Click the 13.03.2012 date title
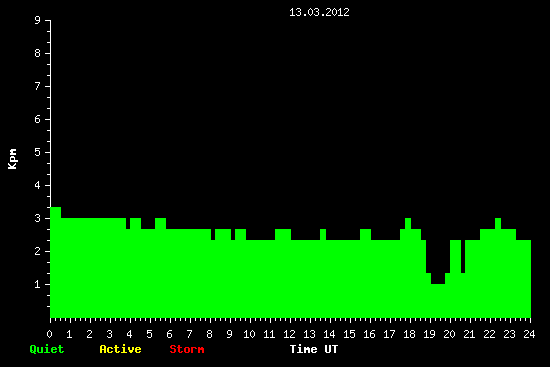Viewport: 550px width, 367px height. [x=319, y=12]
